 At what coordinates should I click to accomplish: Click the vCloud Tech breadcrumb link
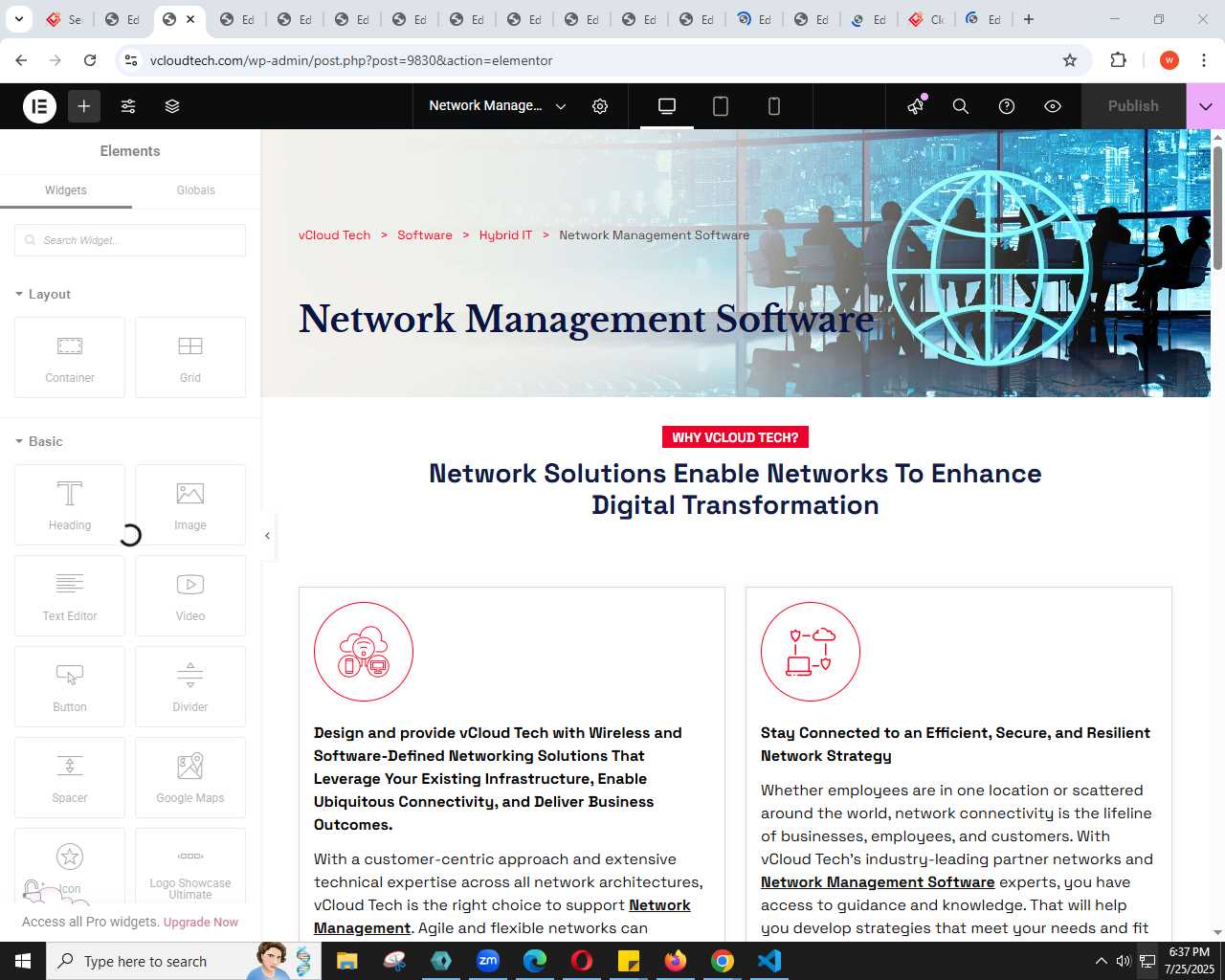[x=334, y=235]
